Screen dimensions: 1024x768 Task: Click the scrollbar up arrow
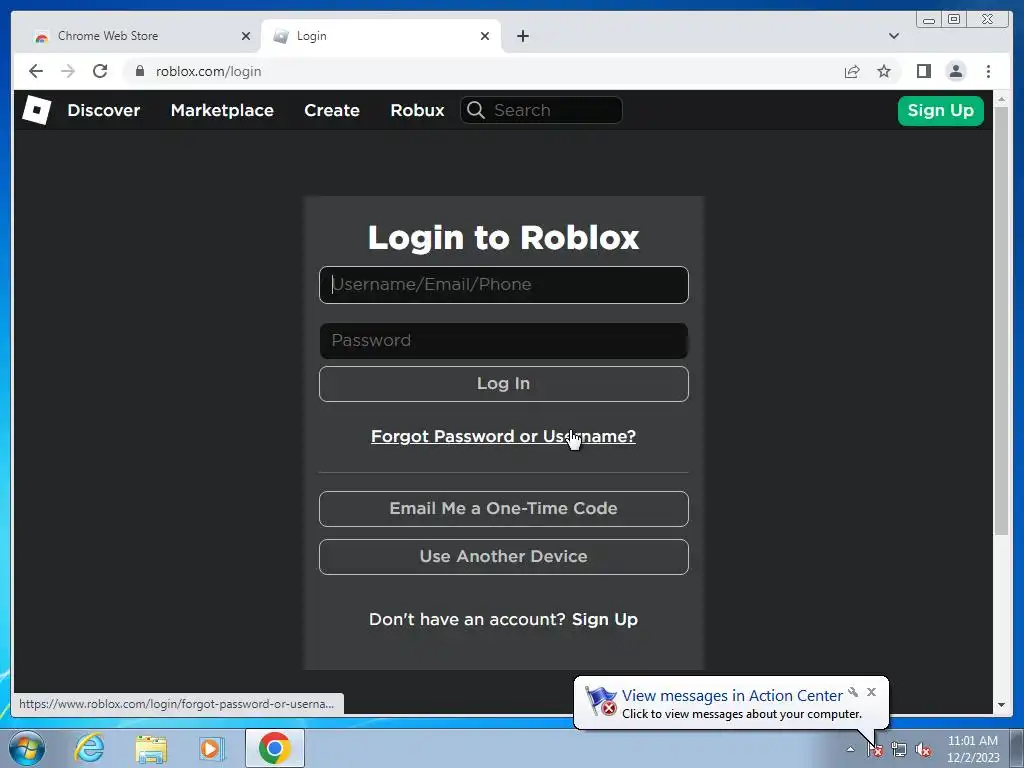pyautogui.click(x=1001, y=99)
